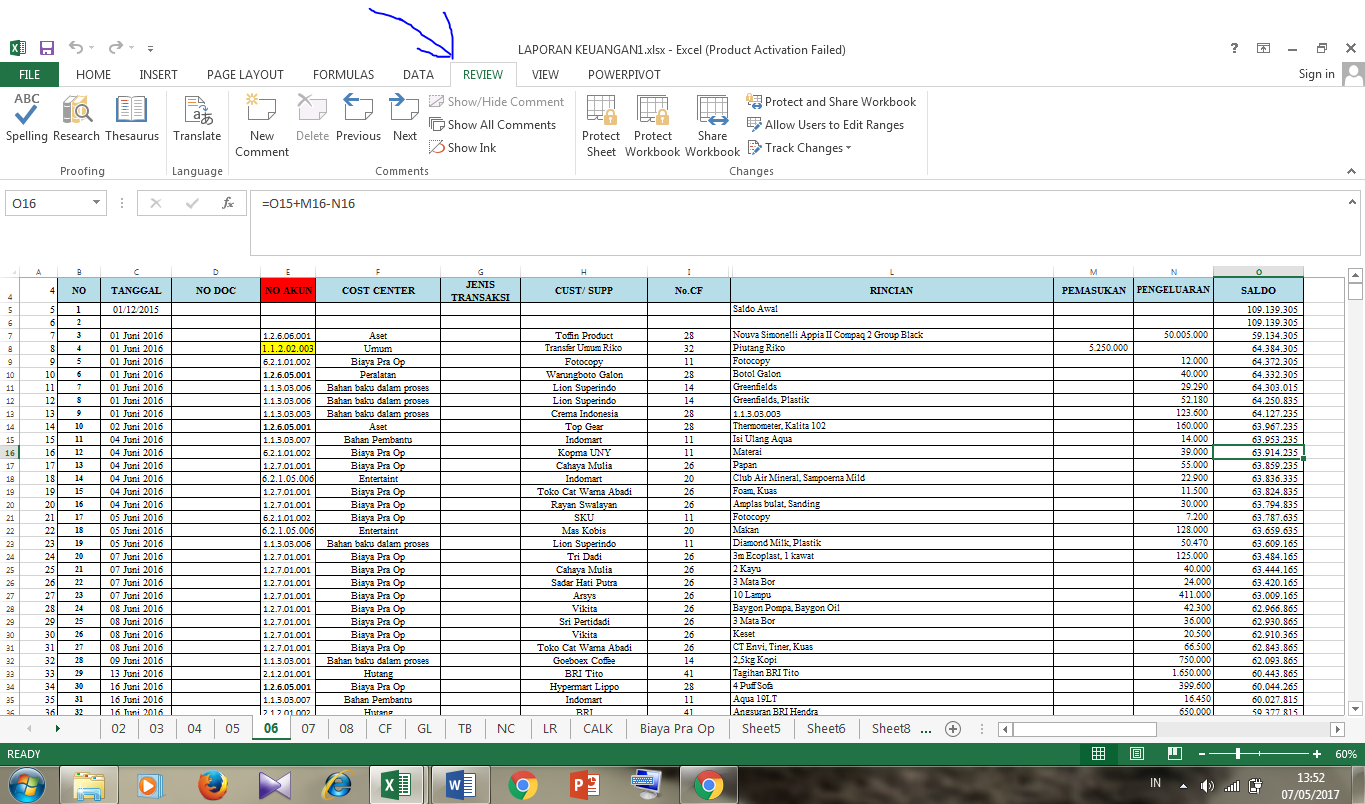
Task: Click the horizontal scrollbar right arrow
Action: (1337, 729)
